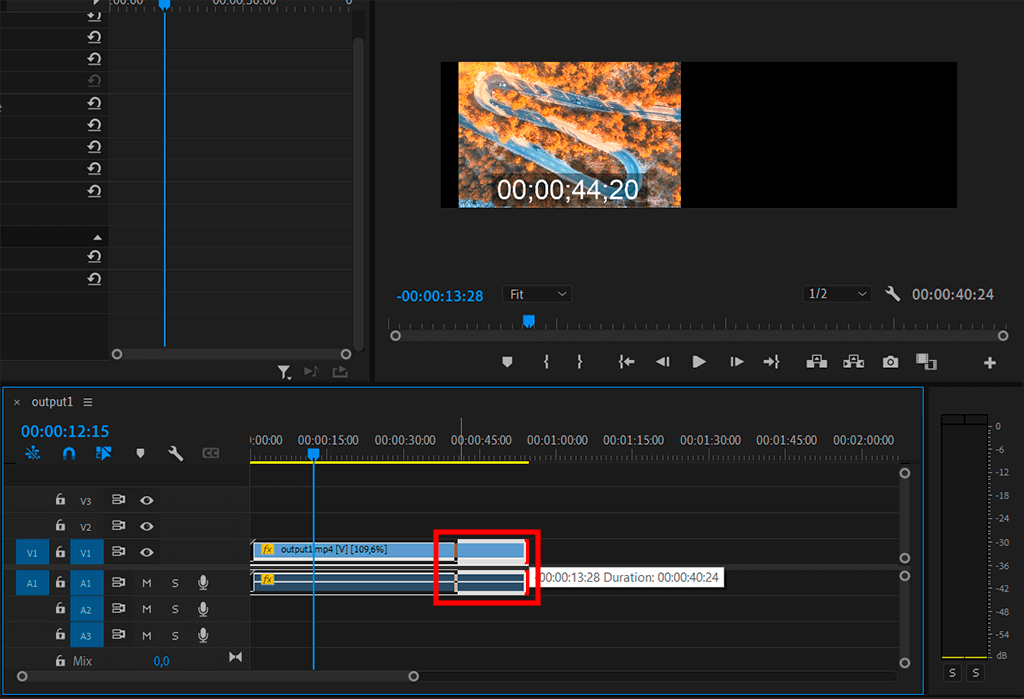This screenshot has height=699, width=1024.
Task: Add a marker in Program Monitor
Action: [x=507, y=362]
